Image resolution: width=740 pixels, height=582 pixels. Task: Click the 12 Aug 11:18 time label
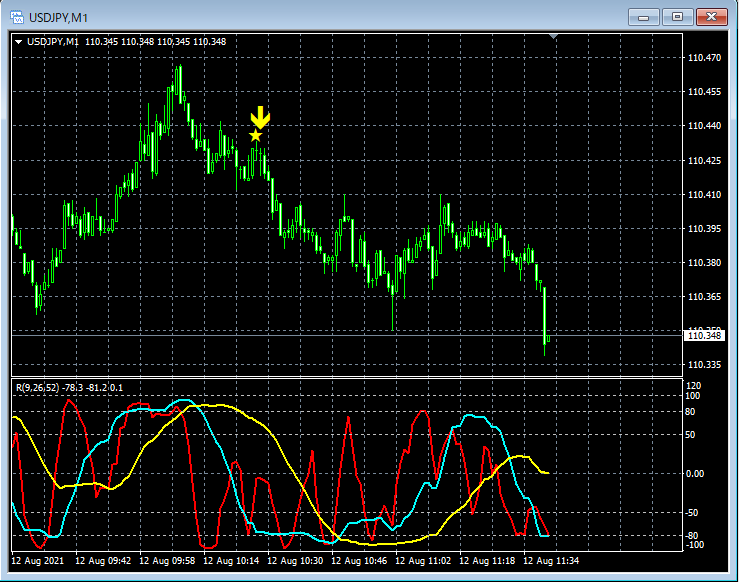point(487,561)
